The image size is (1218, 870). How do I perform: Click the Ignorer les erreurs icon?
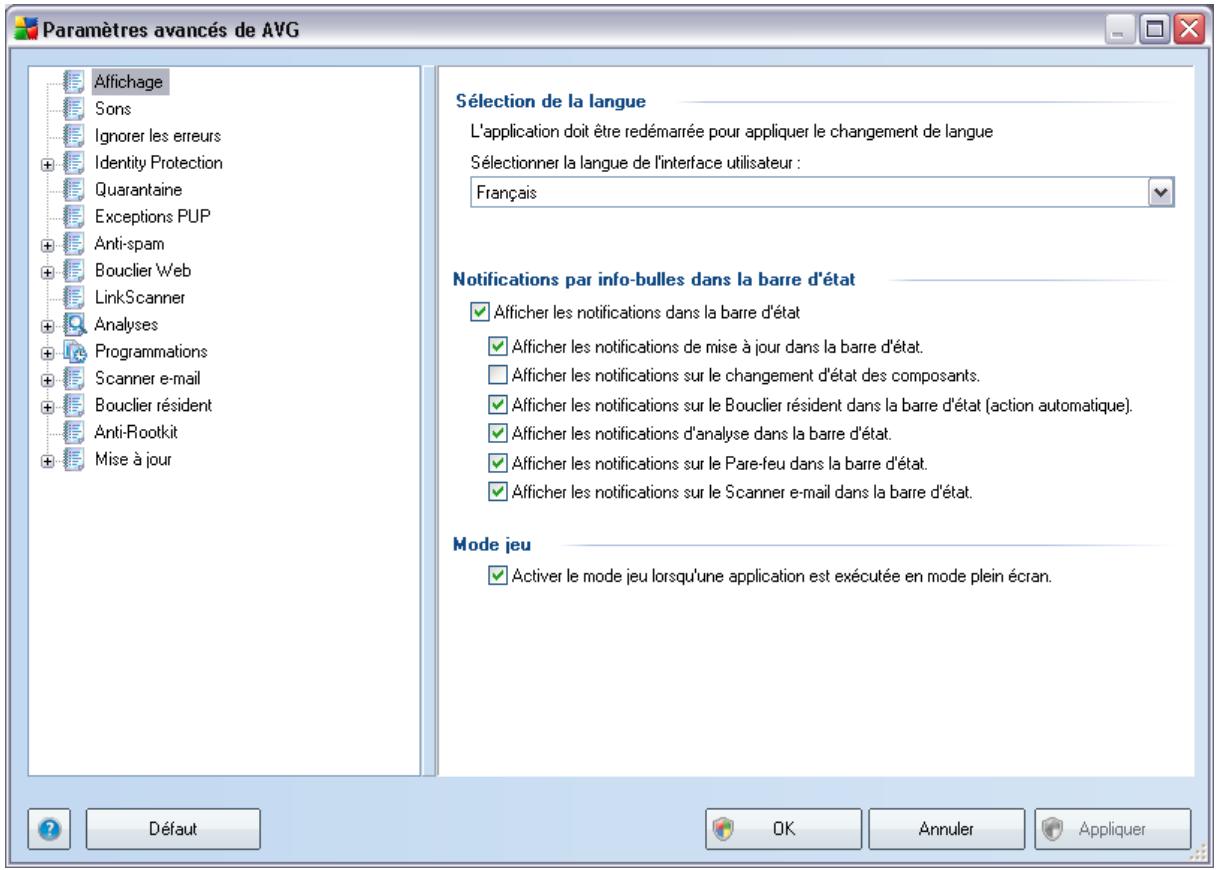(x=72, y=135)
